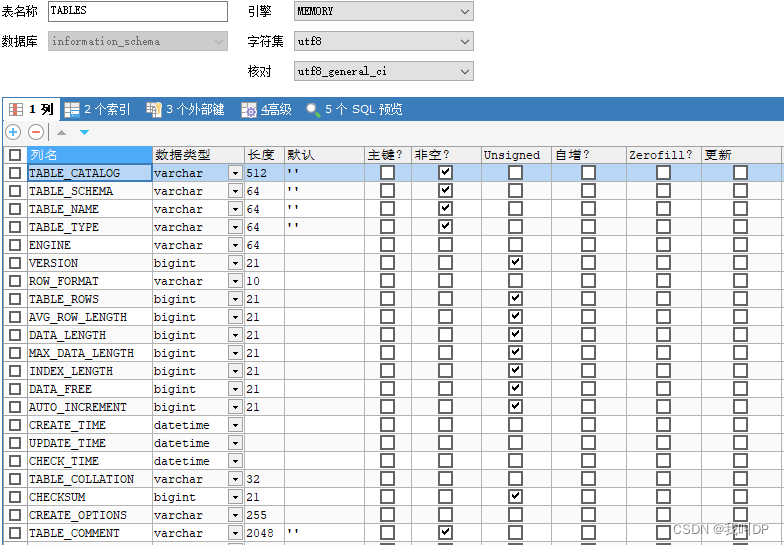
Task: Uncheck Unsigned for CHECKSUM row
Action: pos(515,496)
